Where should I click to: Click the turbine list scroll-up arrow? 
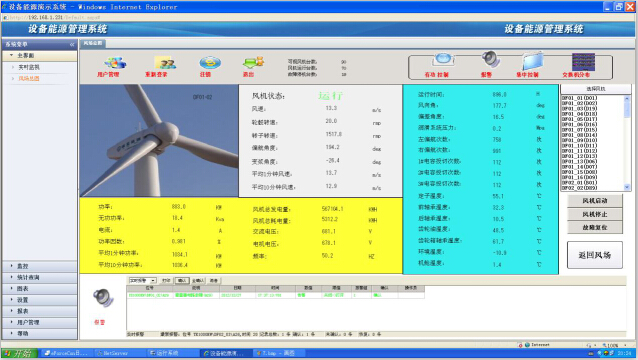point(627,98)
